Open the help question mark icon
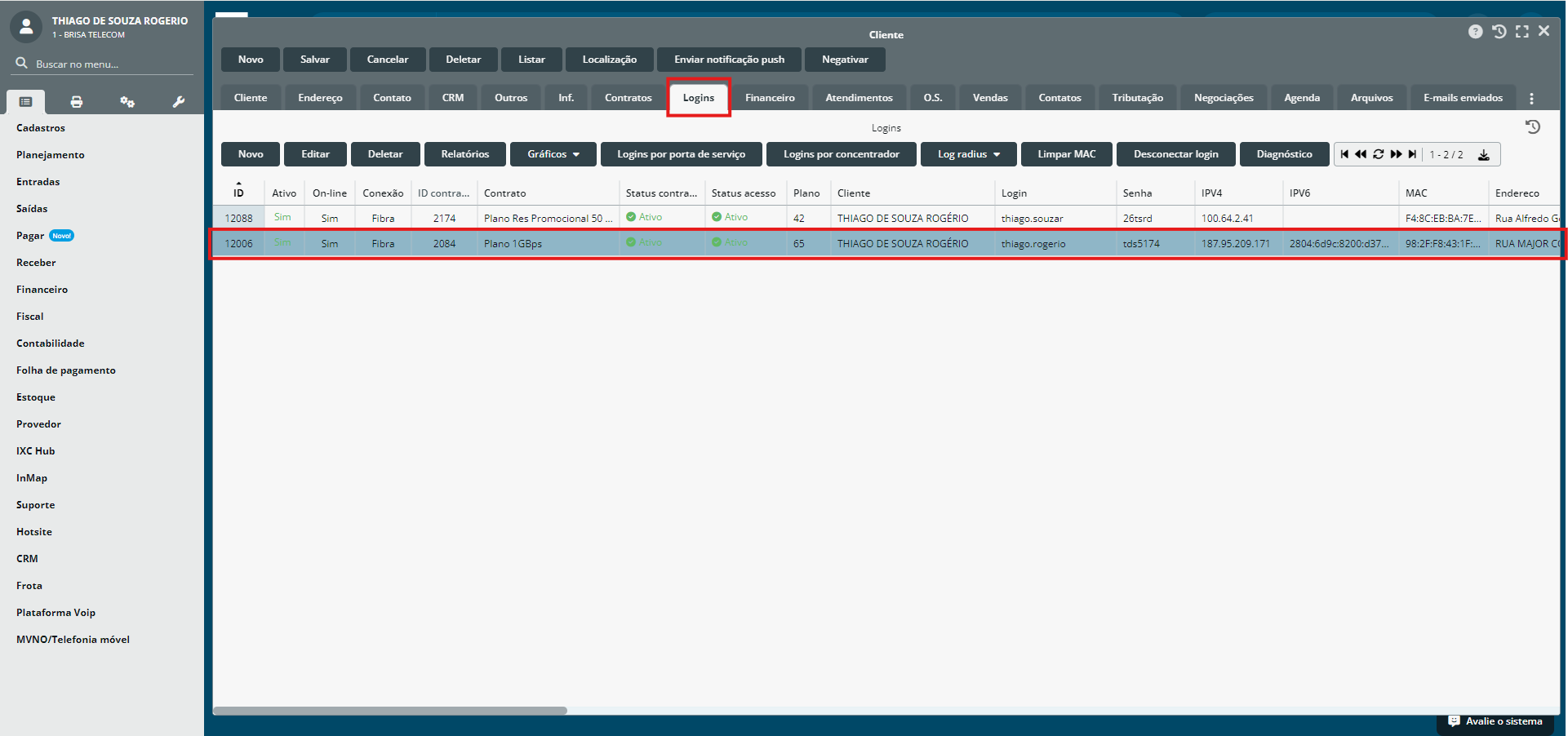Image resolution: width=1568 pixels, height=736 pixels. (1475, 32)
